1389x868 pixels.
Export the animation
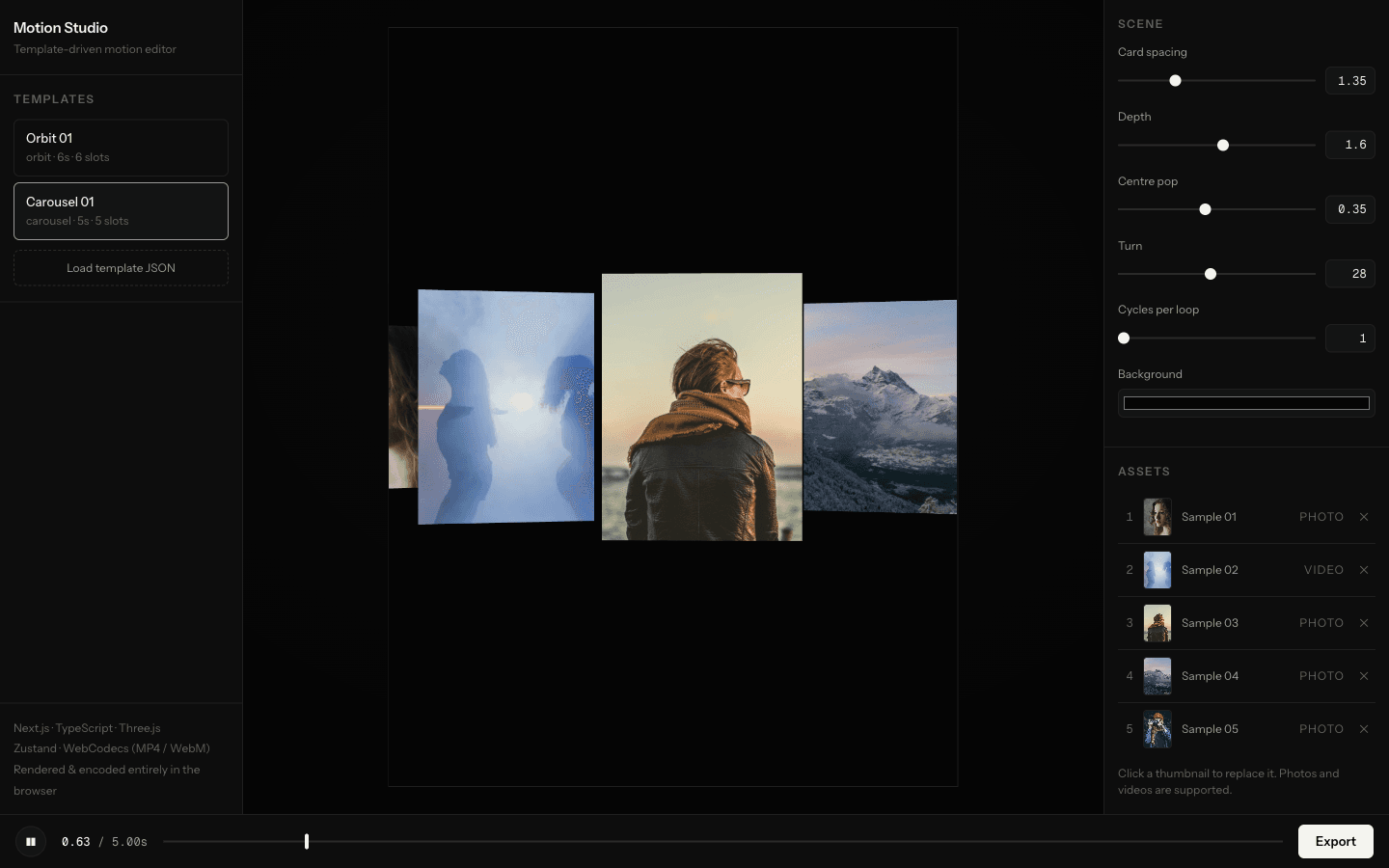coord(1336,842)
